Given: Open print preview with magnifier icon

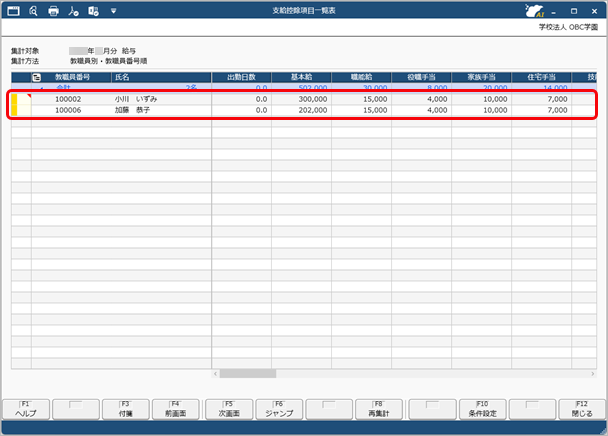Looking at the screenshot, I should (33, 11).
